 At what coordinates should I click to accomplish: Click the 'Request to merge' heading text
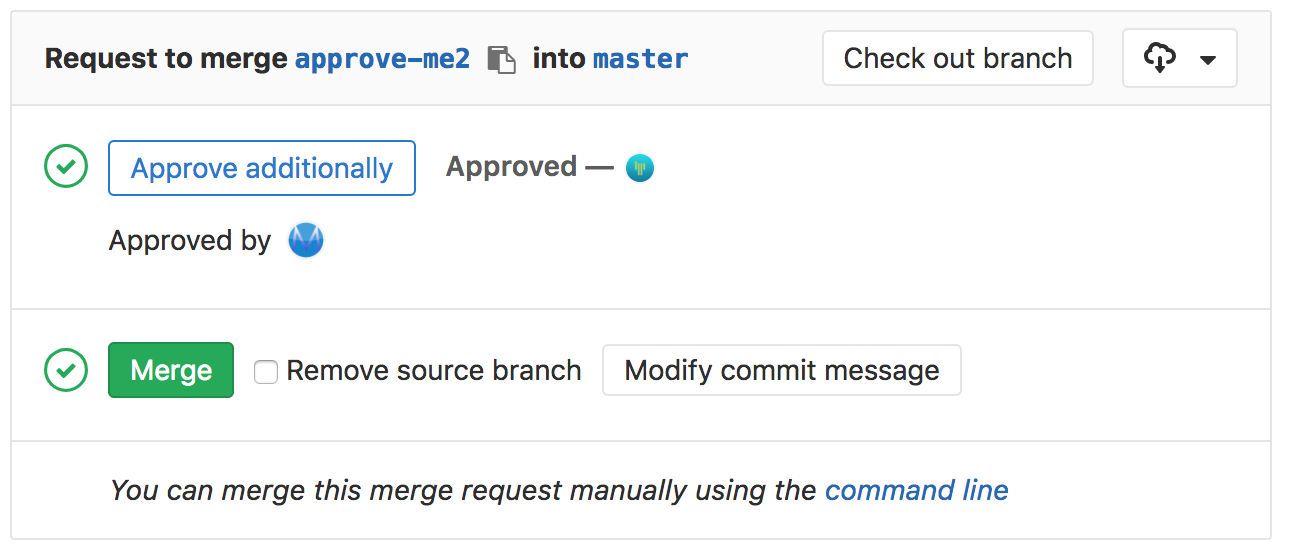tap(166, 59)
